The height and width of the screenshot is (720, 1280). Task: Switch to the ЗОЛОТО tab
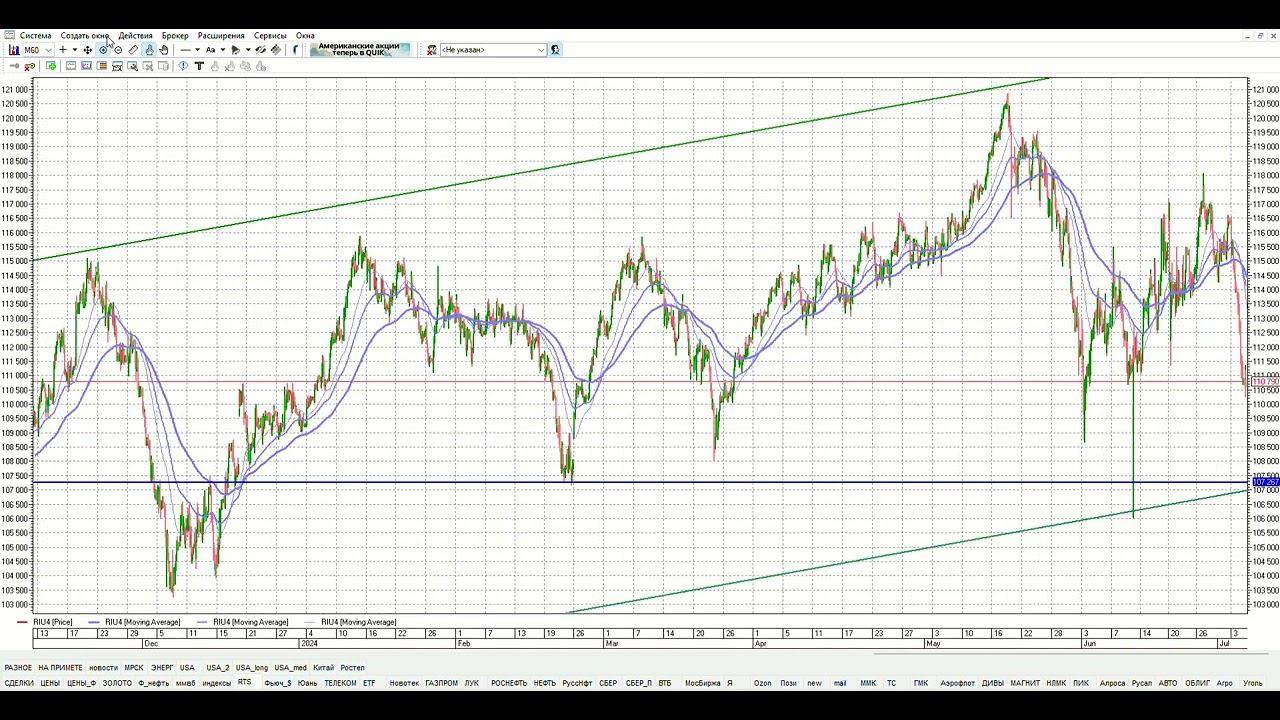coord(117,683)
